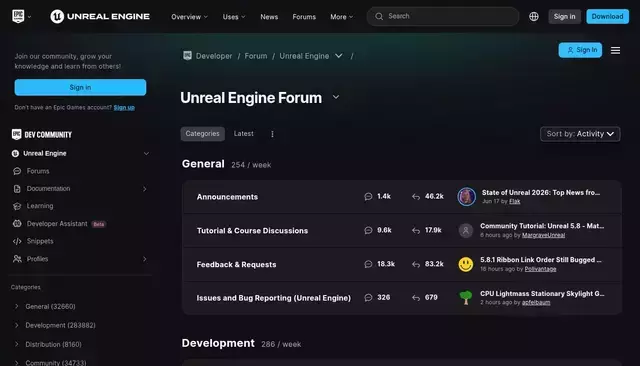Click the smiley avatar in Feedback & Requests row
This screenshot has width=640, height=366.
[466, 264]
